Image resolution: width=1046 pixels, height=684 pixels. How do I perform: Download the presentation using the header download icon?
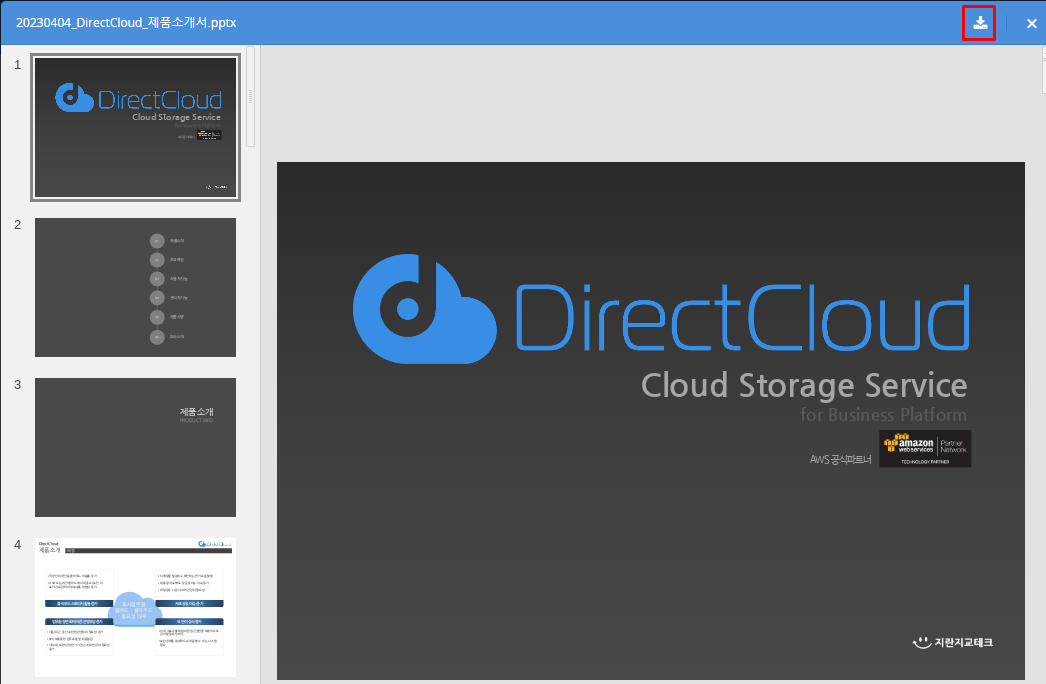980,23
